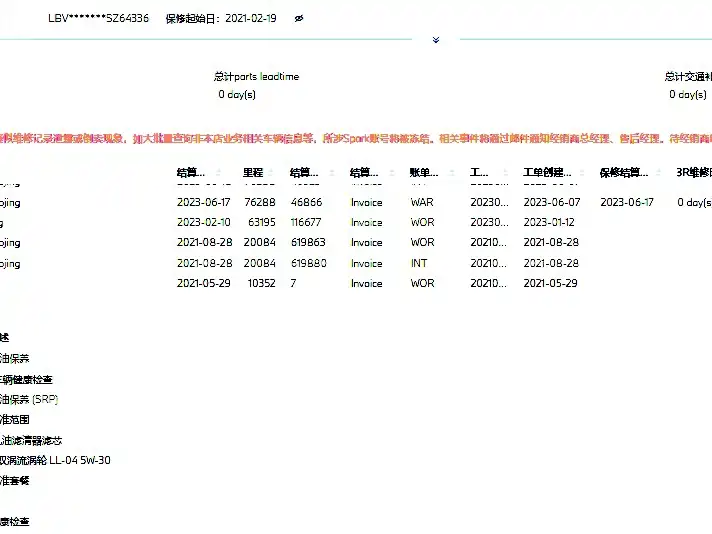Click the 3R维修 column header
712x534 pixels.
(x=694, y=173)
